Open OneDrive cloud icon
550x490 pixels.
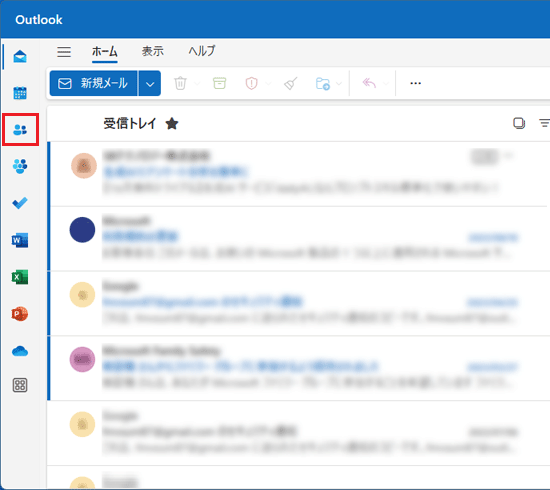(20, 351)
